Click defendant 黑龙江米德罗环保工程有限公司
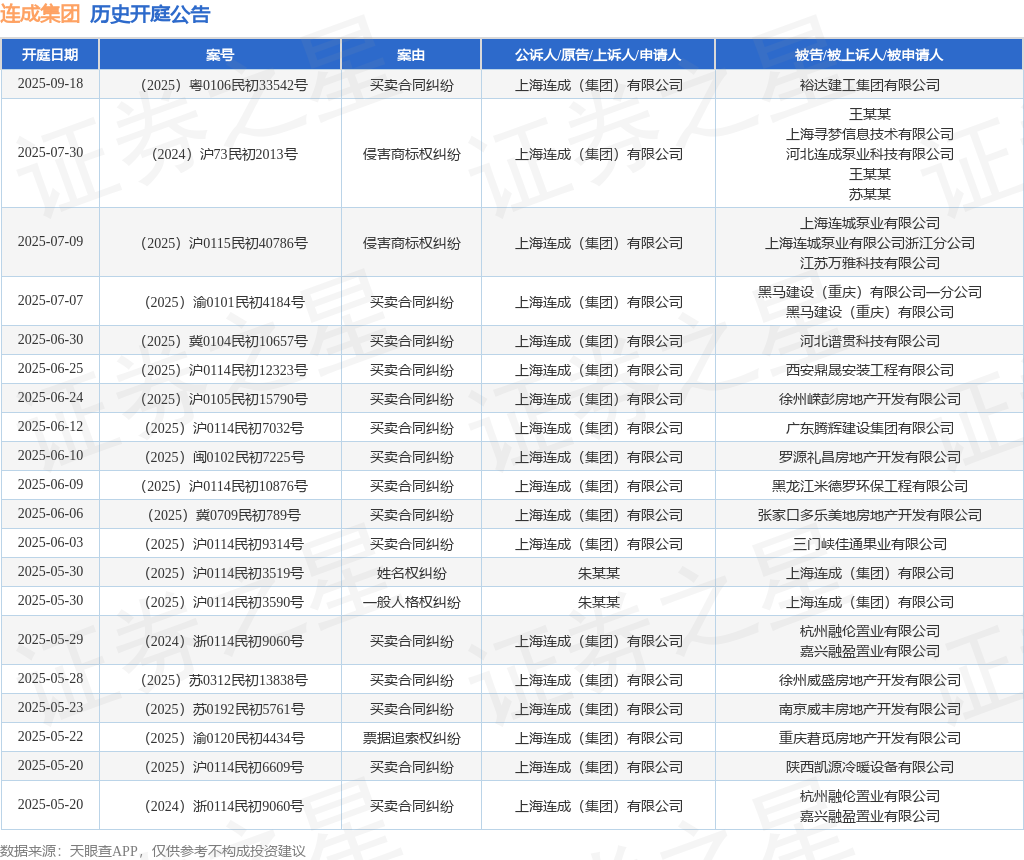The image size is (1024, 860). click(x=869, y=486)
